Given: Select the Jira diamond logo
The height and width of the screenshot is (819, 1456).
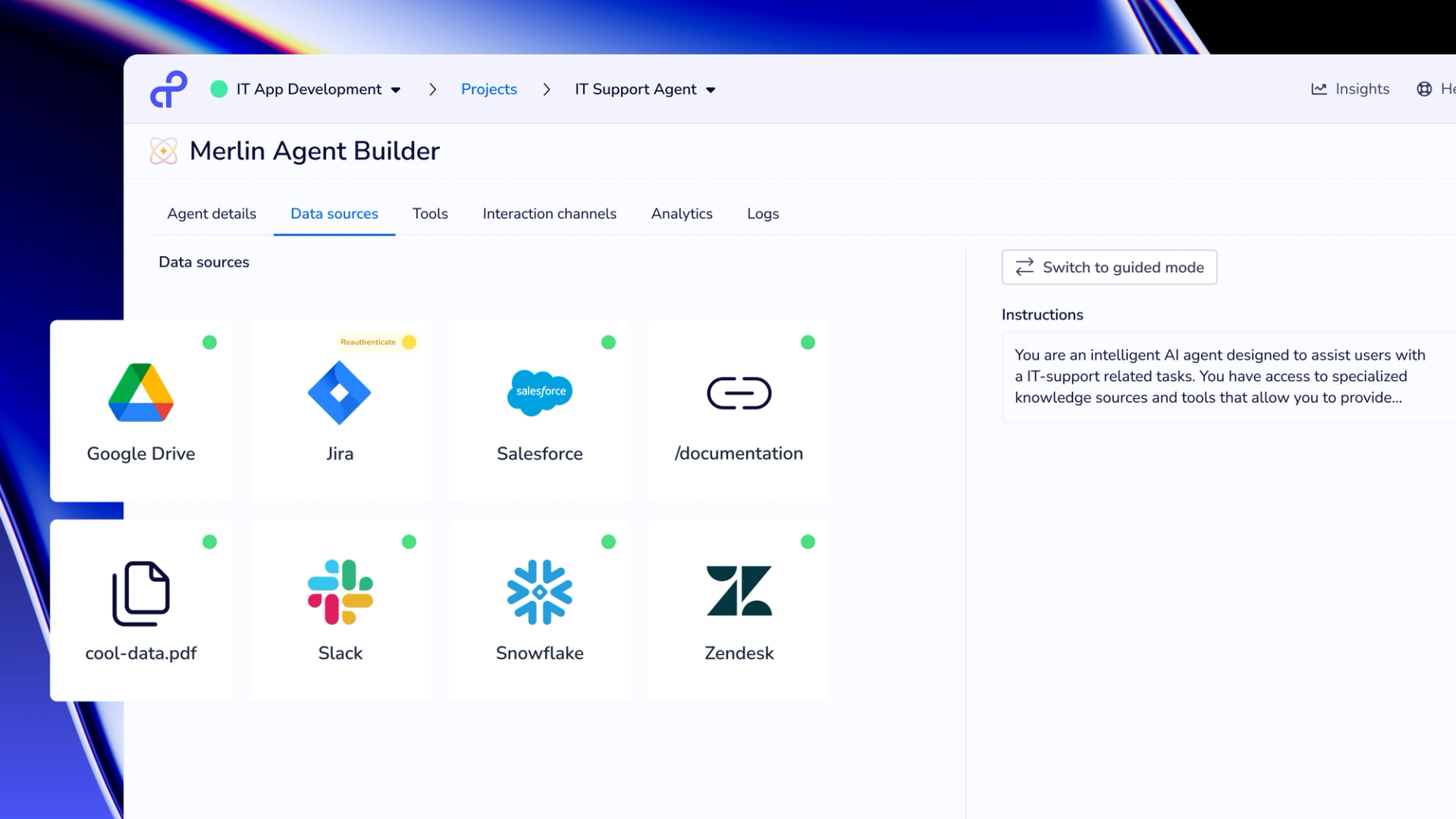Looking at the screenshot, I should 340,392.
